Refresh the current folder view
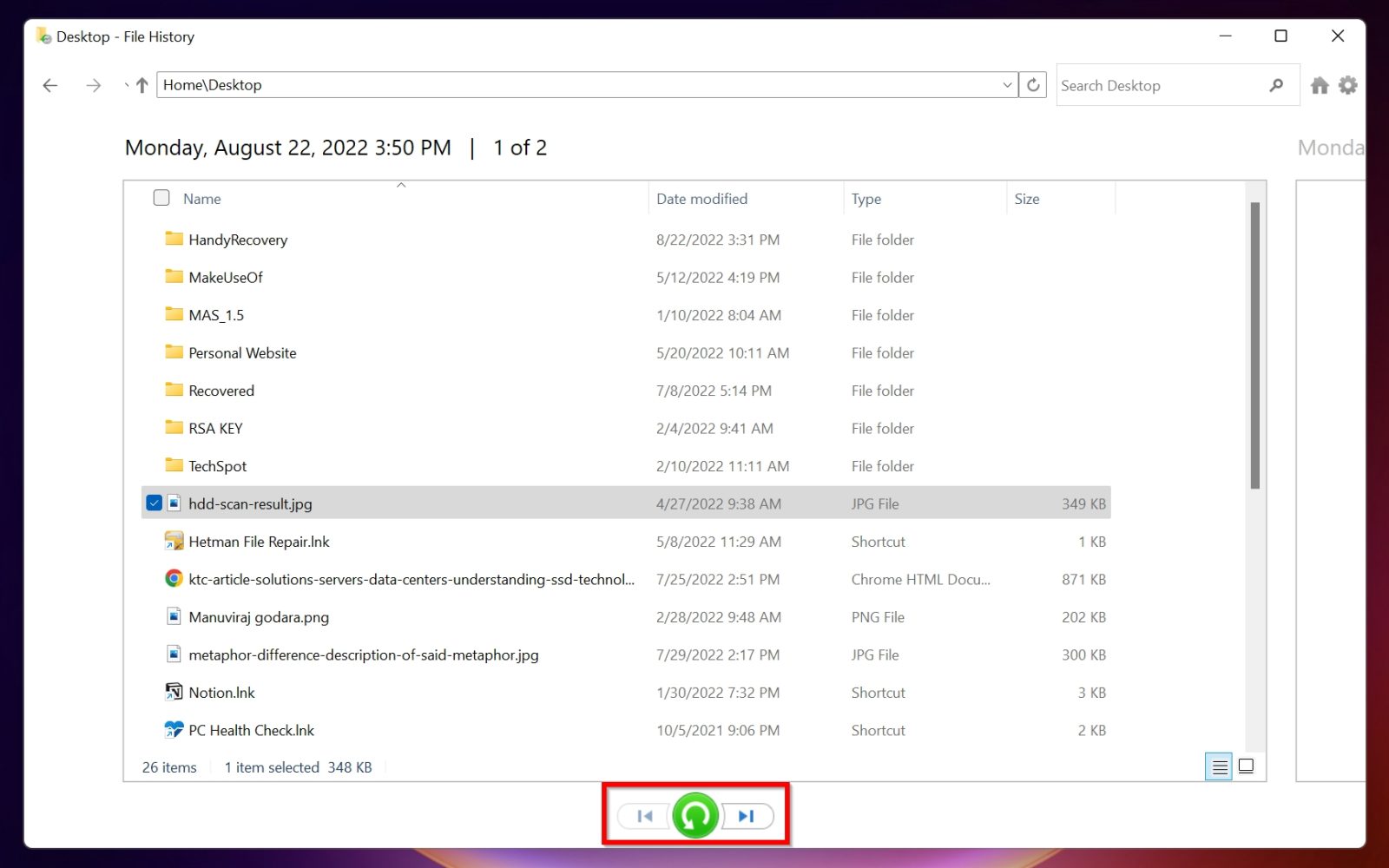Viewport: 1389px width, 868px height. [1033, 84]
